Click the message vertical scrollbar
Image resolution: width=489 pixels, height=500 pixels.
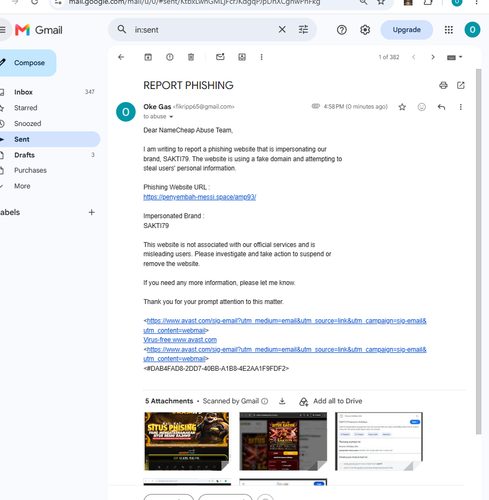pos(479,252)
